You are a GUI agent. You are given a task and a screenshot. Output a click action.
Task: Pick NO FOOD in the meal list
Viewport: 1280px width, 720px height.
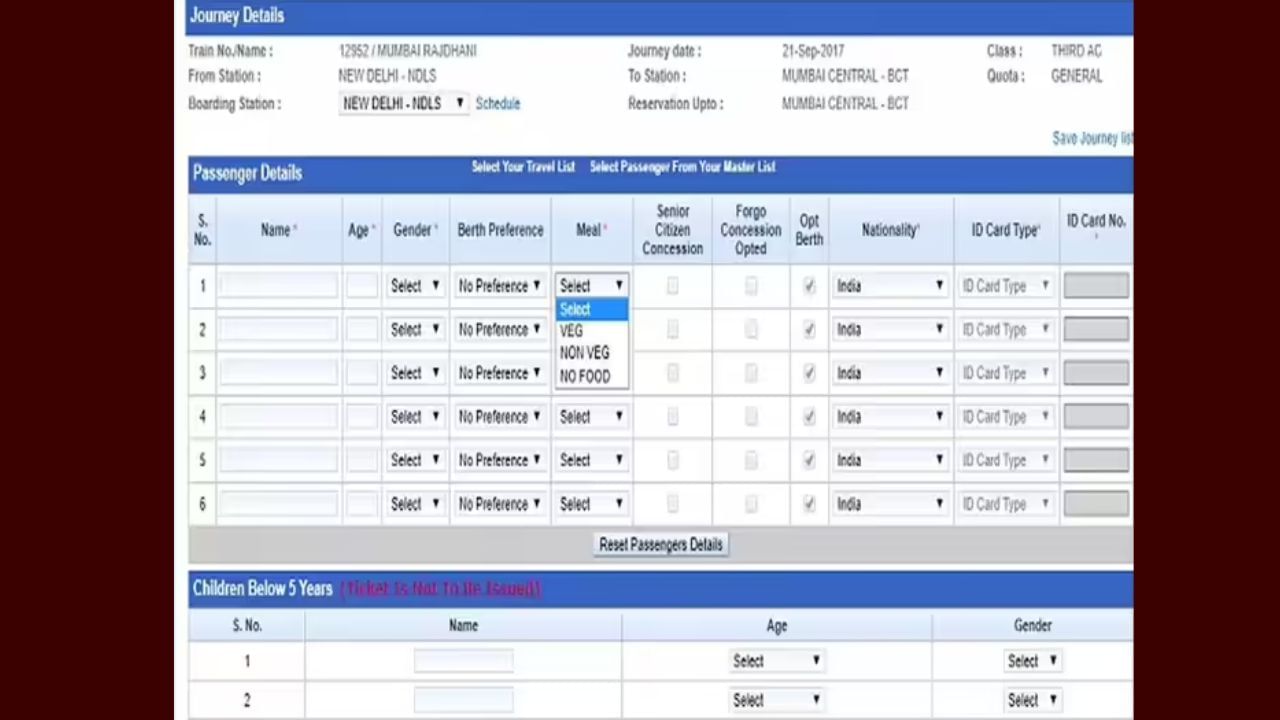[585, 376]
